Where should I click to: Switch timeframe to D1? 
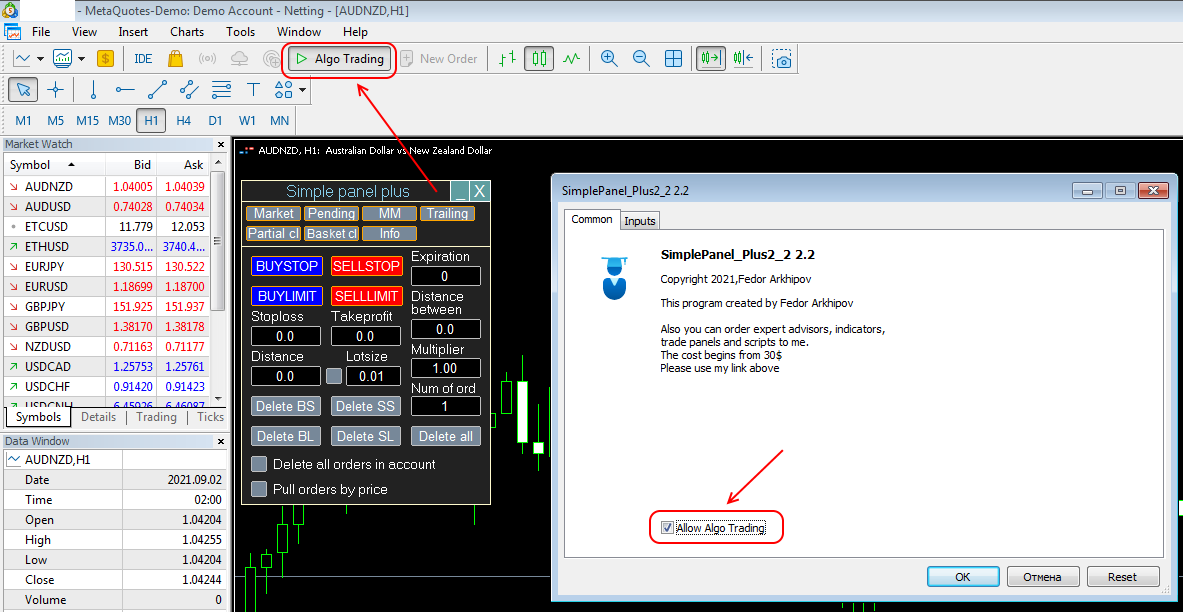[x=215, y=121]
